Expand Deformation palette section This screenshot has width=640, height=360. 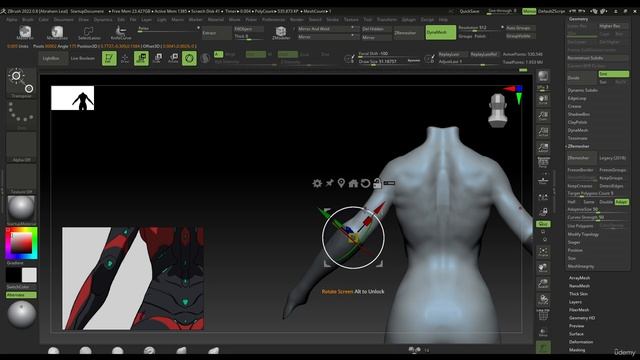coord(581,342)
